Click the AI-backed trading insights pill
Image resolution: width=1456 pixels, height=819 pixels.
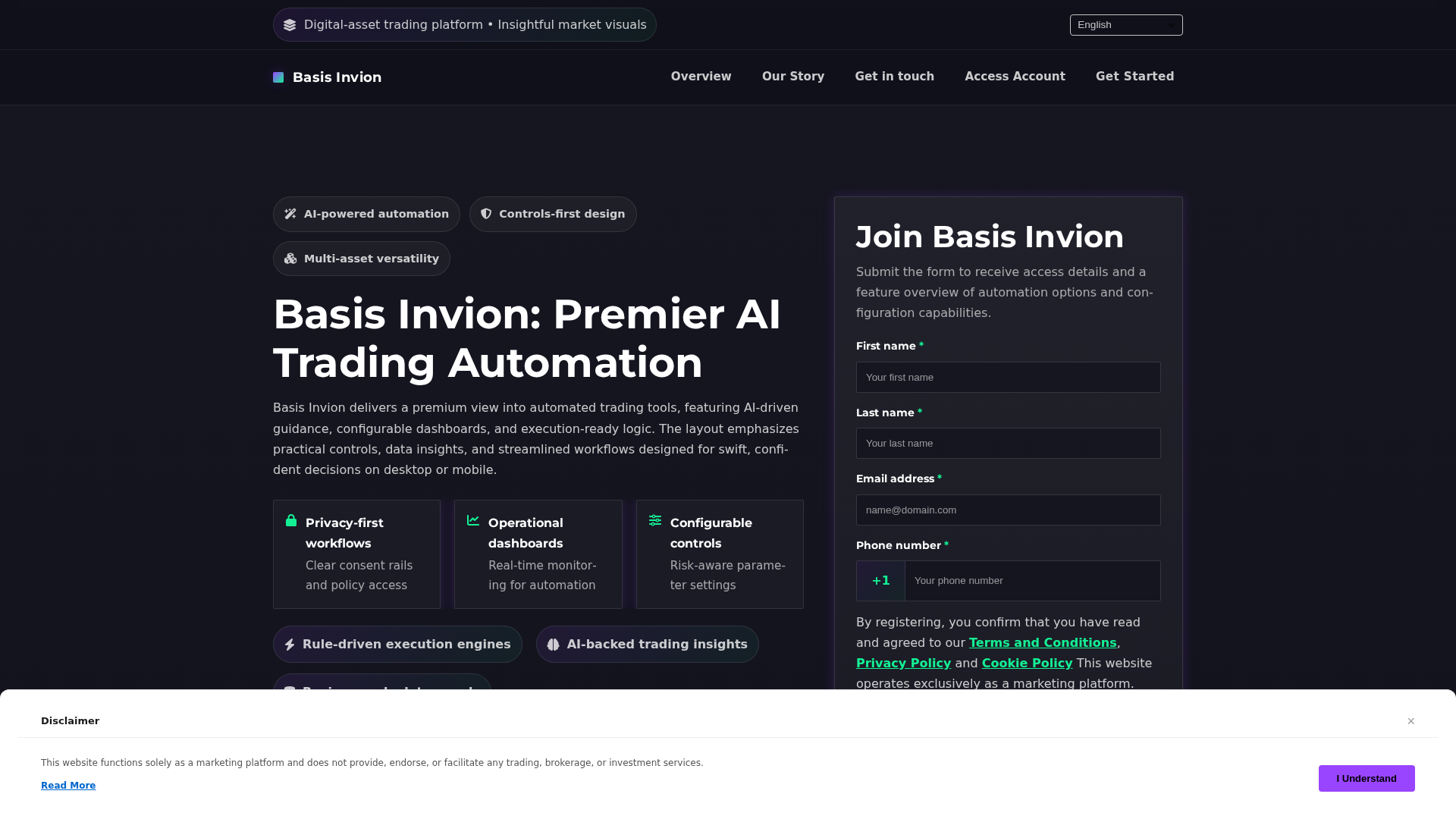(x=648, y=645)
